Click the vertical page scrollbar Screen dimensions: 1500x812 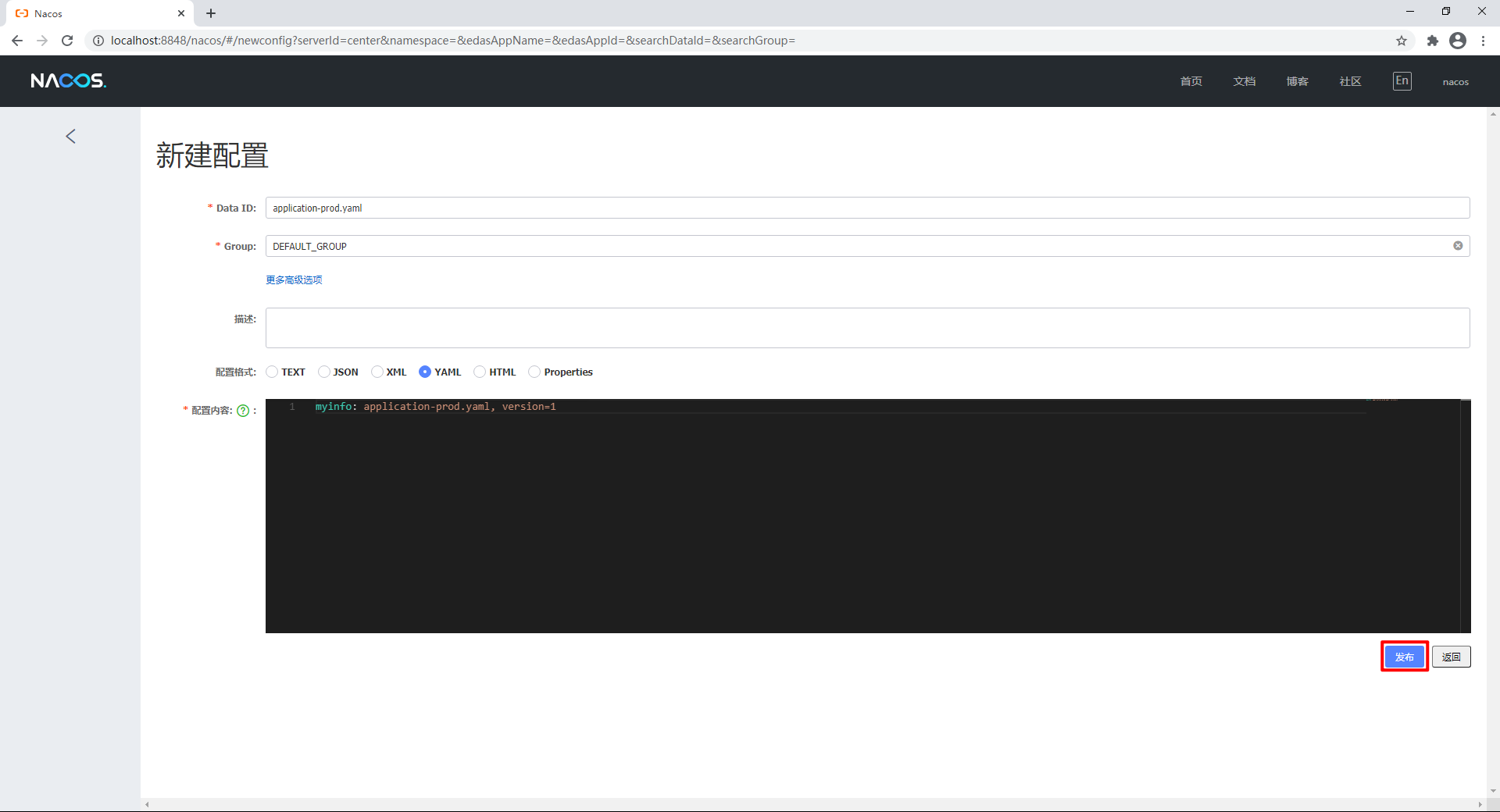coord(1493,453)
